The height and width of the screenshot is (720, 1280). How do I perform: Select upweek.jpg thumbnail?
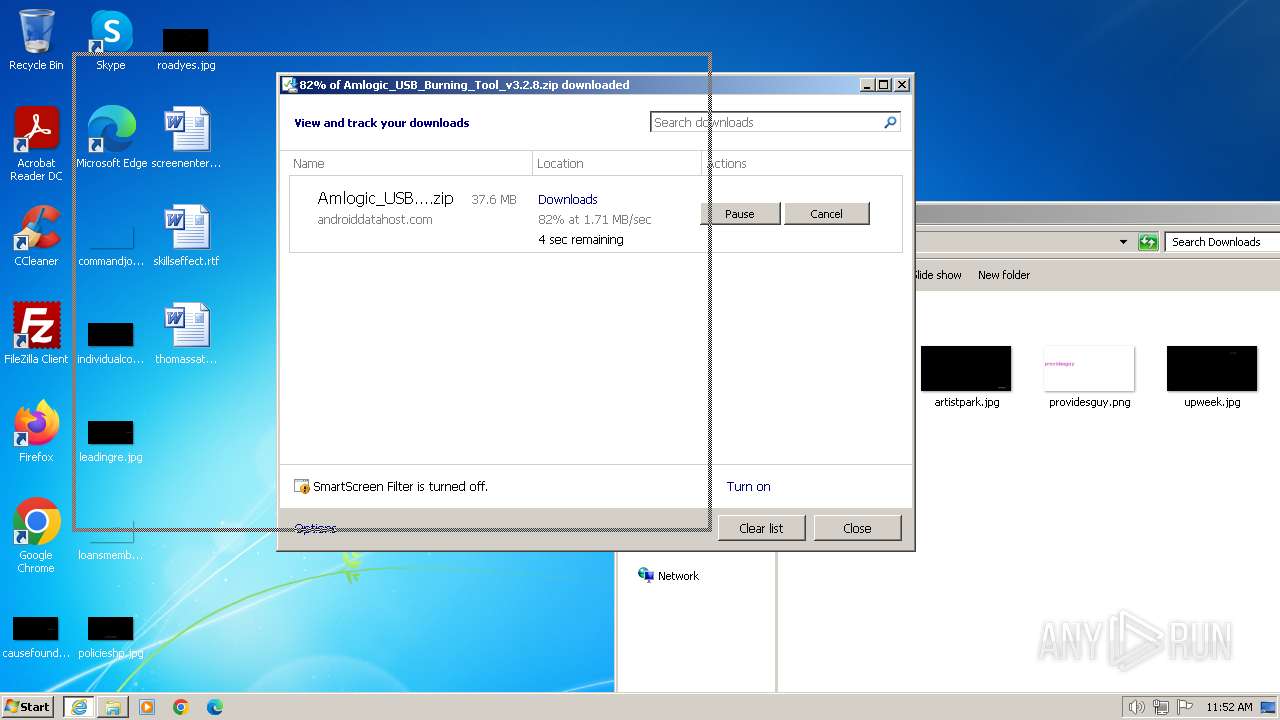click(x=1212, y=377)
